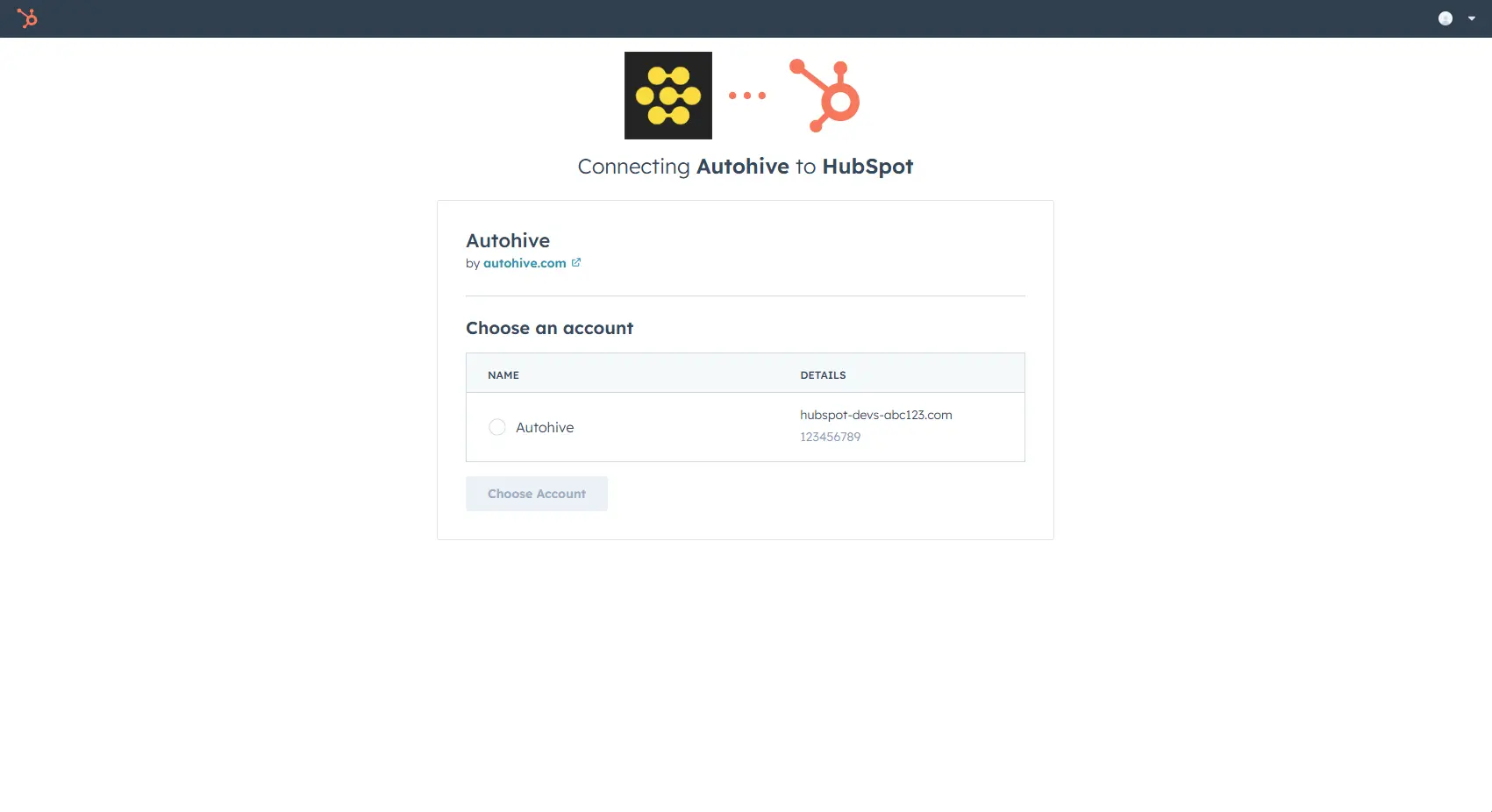Click the hubspot-devs-abc123.com domain text
The height and width of the screenshot is (812, 1492).
click(x=876, y=415)
